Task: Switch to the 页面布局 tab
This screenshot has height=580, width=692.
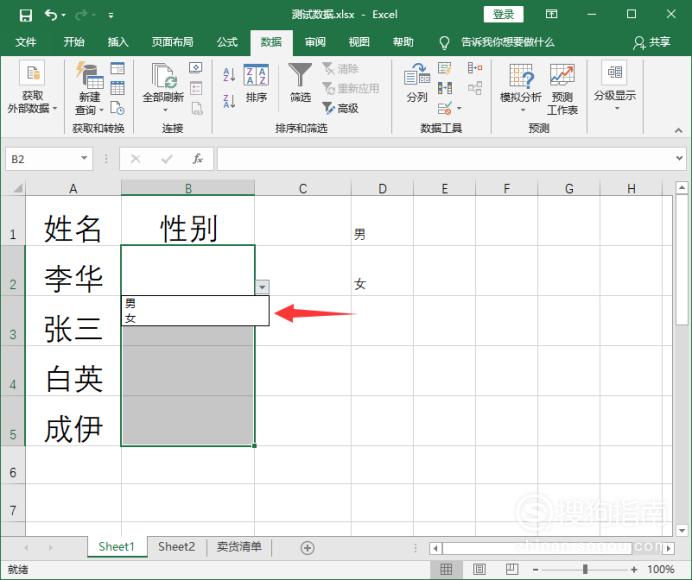Action: (x=173, y=42)
